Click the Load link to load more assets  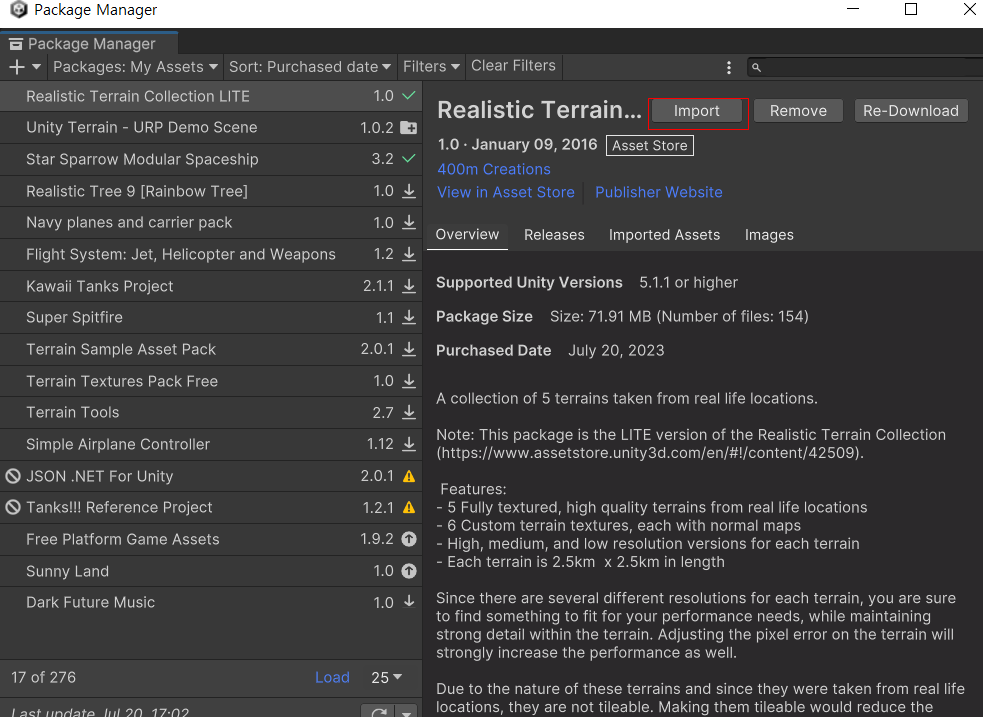pos(332,678)
